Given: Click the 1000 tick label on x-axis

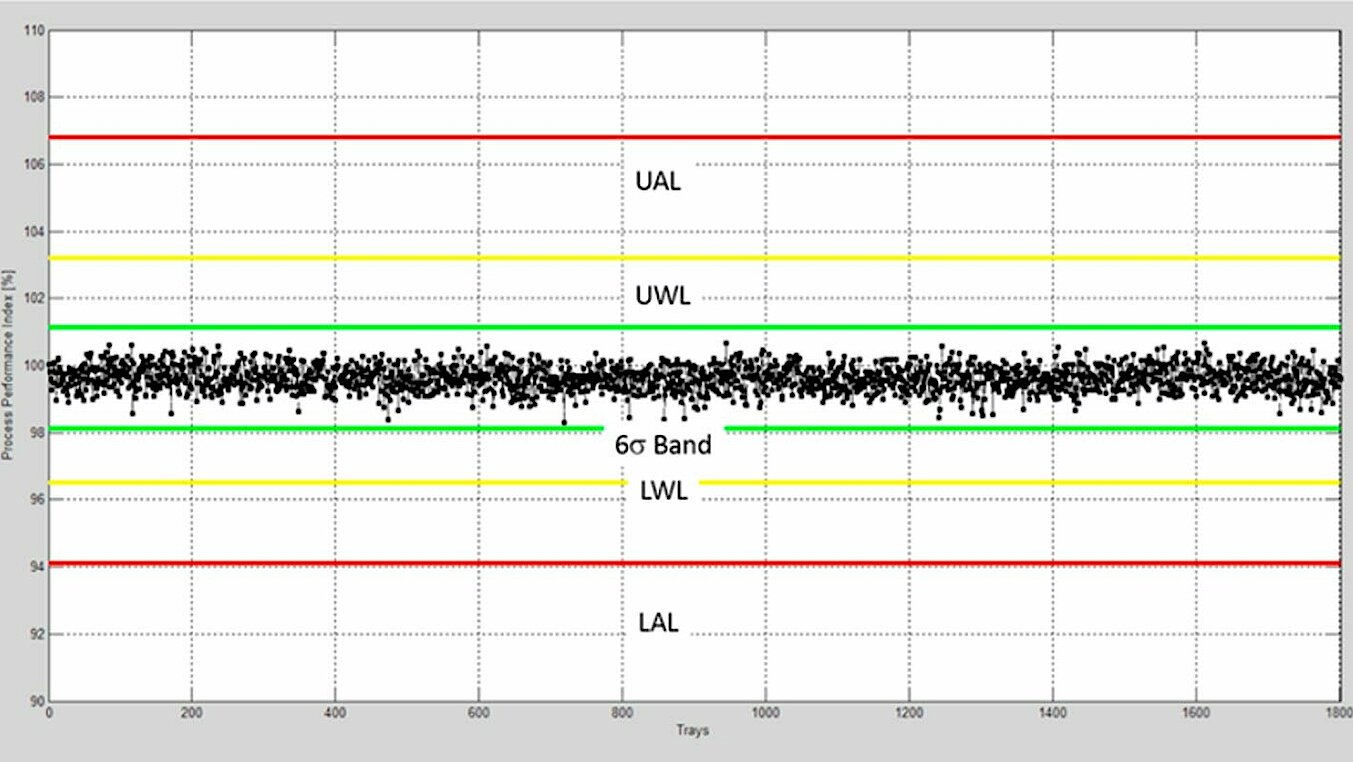Looking at the screenshot, I should (765, 713).
